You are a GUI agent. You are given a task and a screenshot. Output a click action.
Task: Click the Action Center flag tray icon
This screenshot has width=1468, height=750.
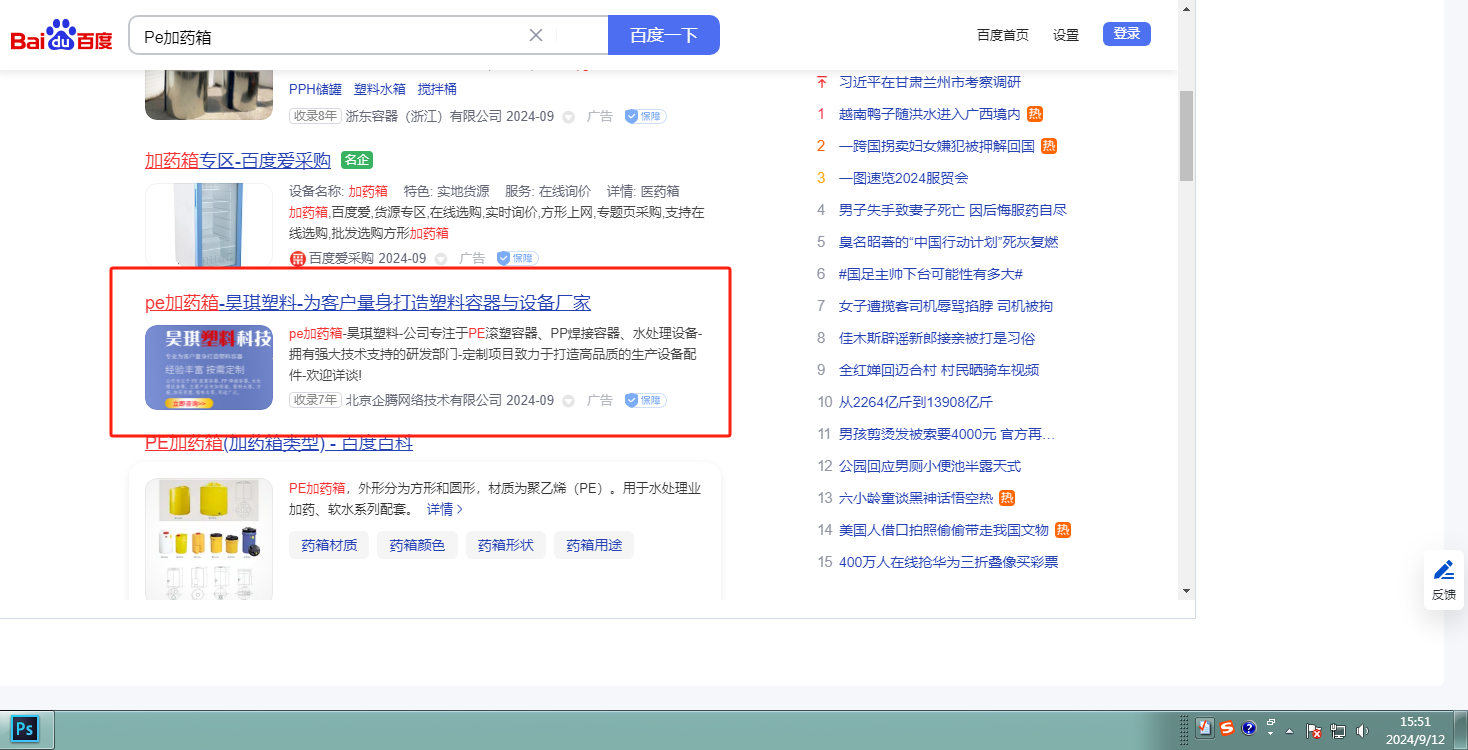[x=1315, y=730]
